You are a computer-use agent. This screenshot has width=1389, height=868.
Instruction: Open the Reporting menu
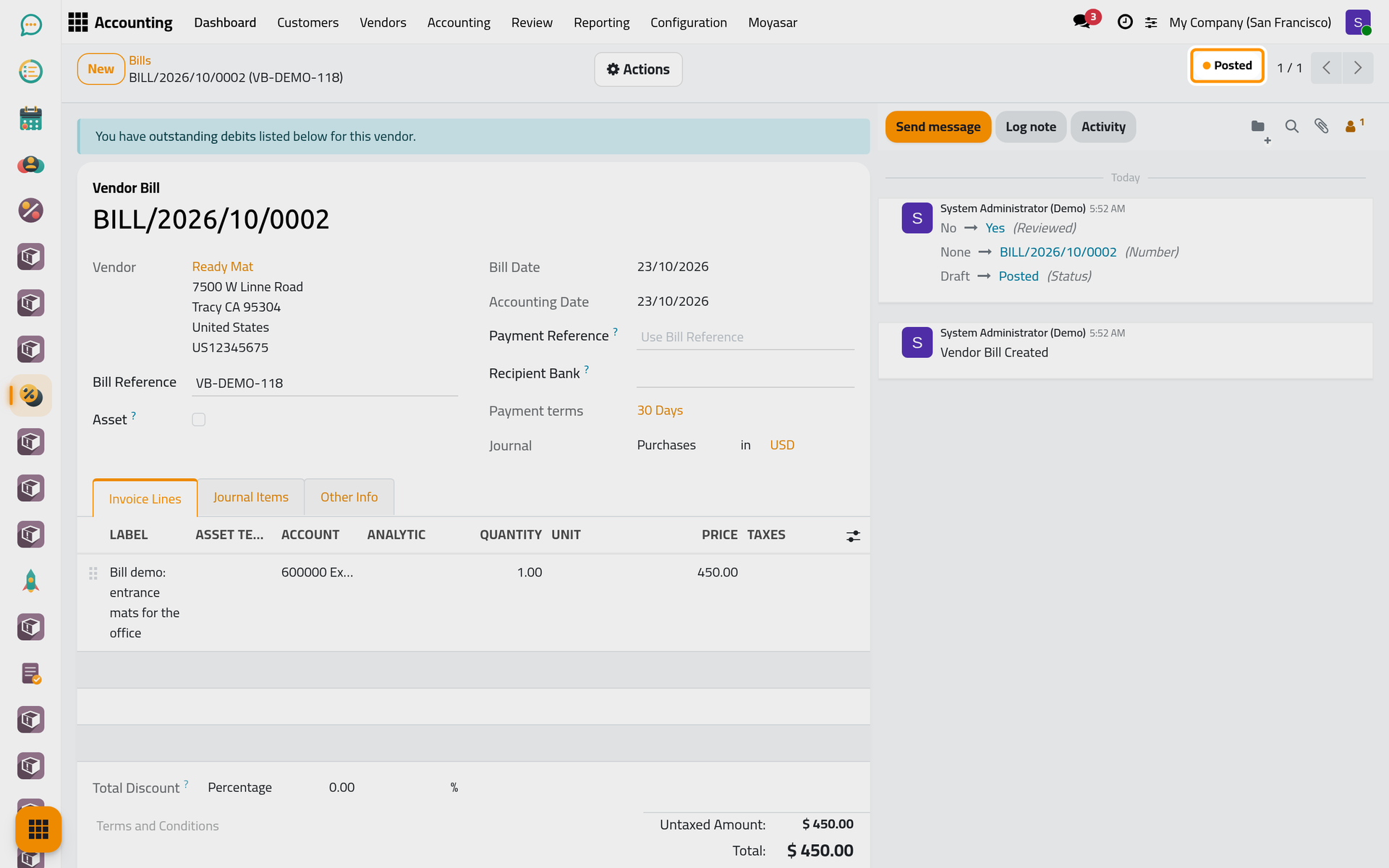601,22
